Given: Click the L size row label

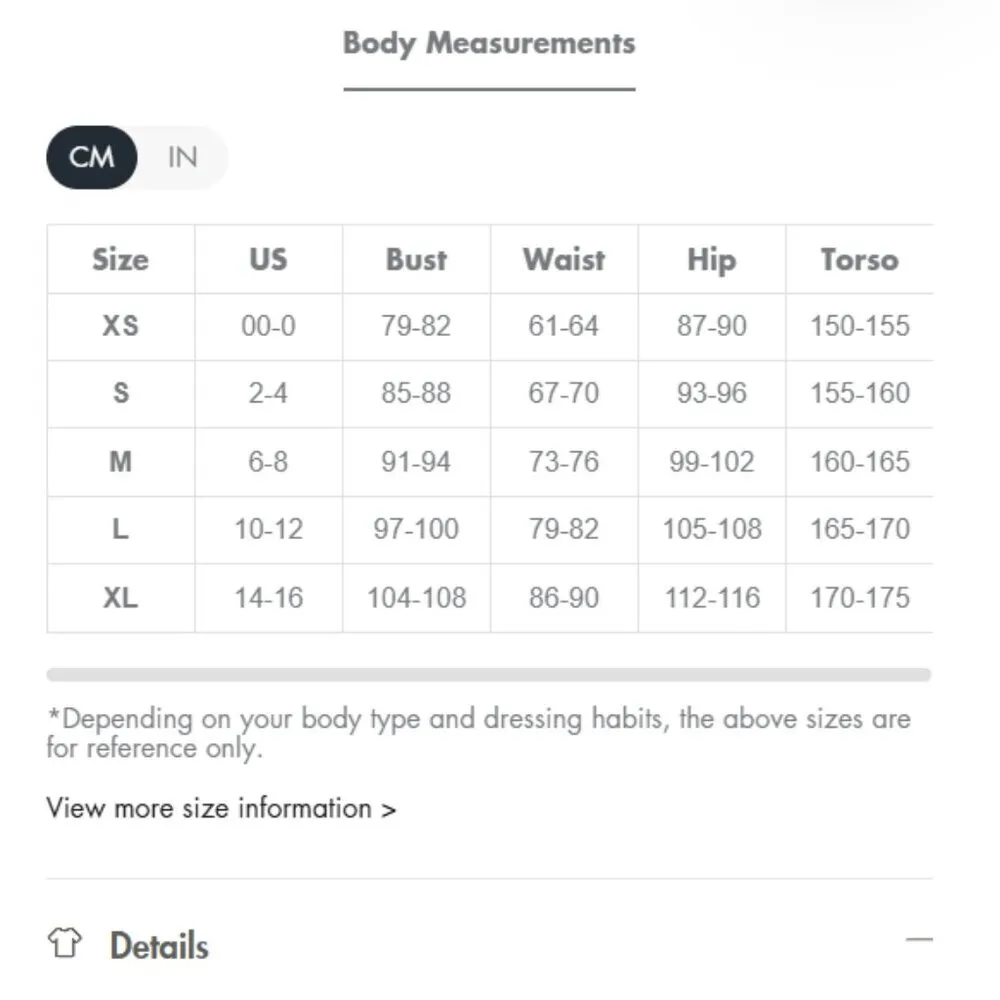Looking at the screenshot, I should pyautogui.click(x=120, y=529).
